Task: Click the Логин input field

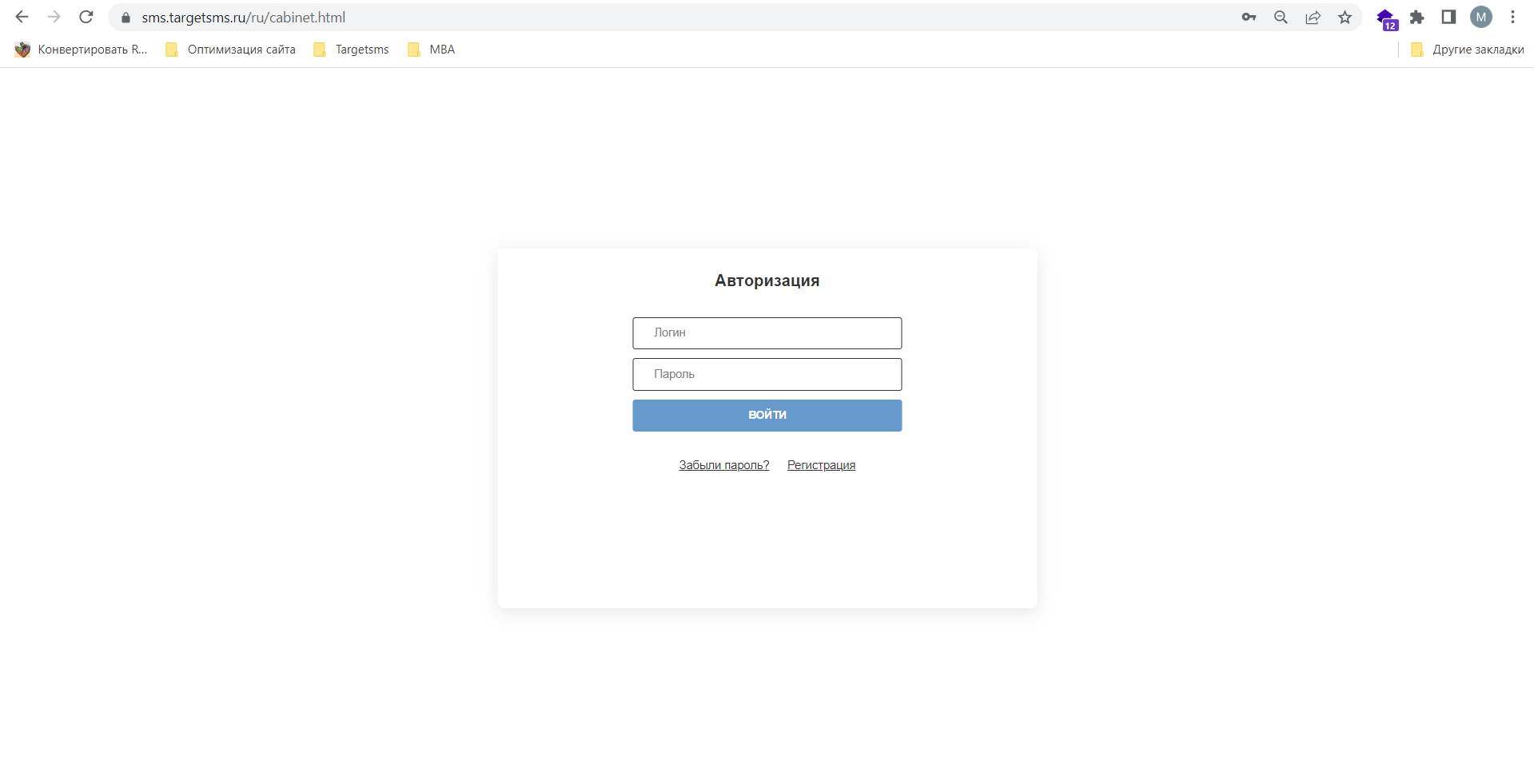Action: pyautogui.click(x=767, y=333)
